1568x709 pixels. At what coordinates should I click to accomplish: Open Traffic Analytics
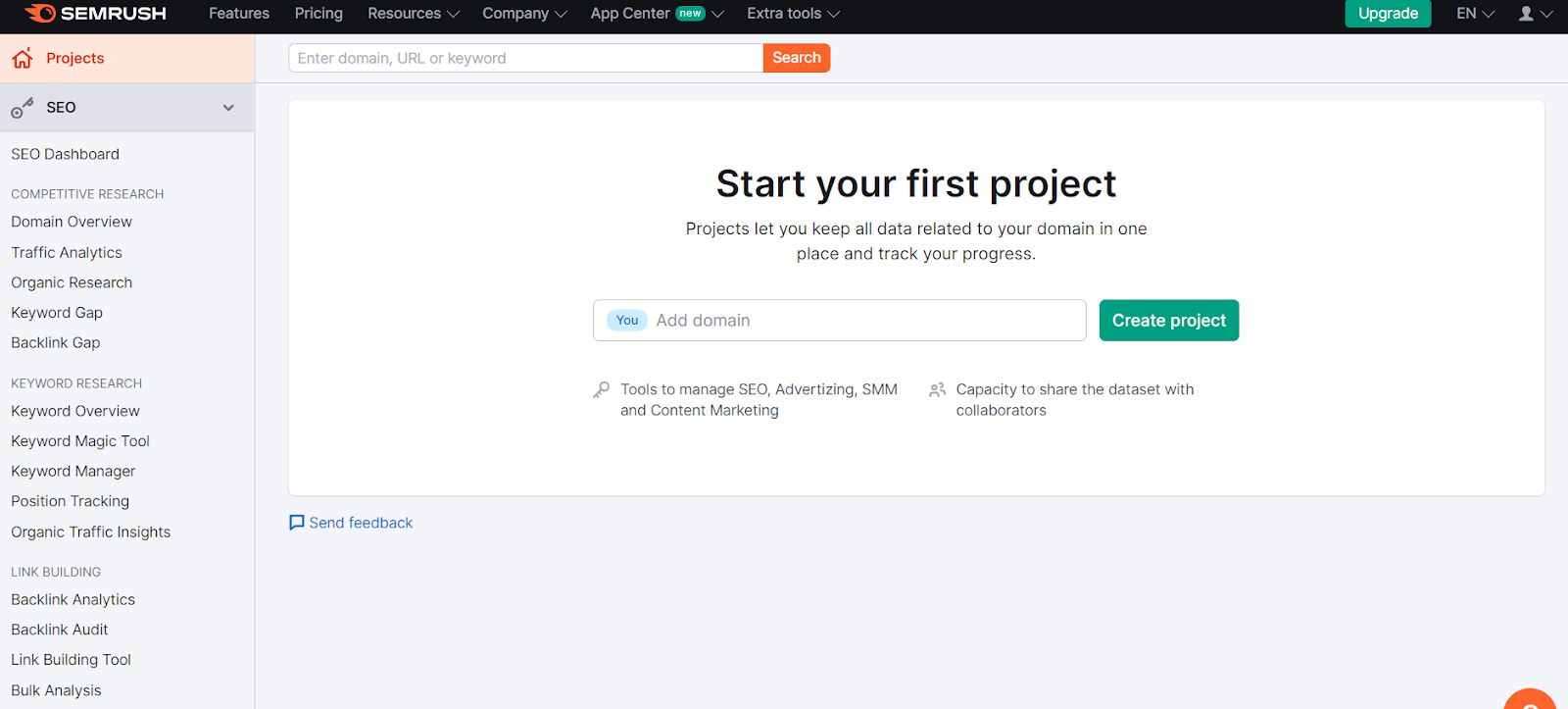[67, 252]
